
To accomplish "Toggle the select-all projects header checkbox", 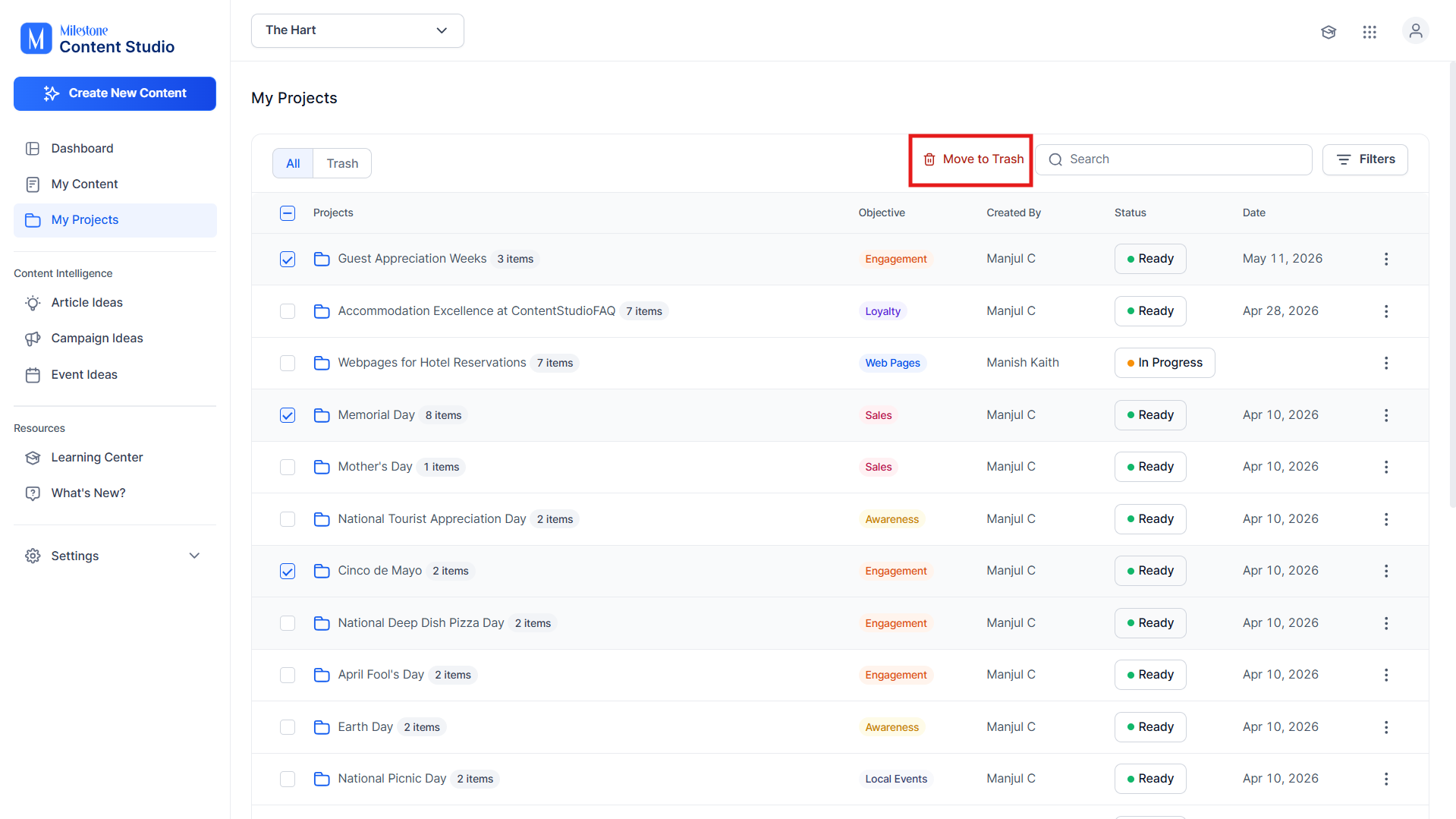I will point(288,213).
